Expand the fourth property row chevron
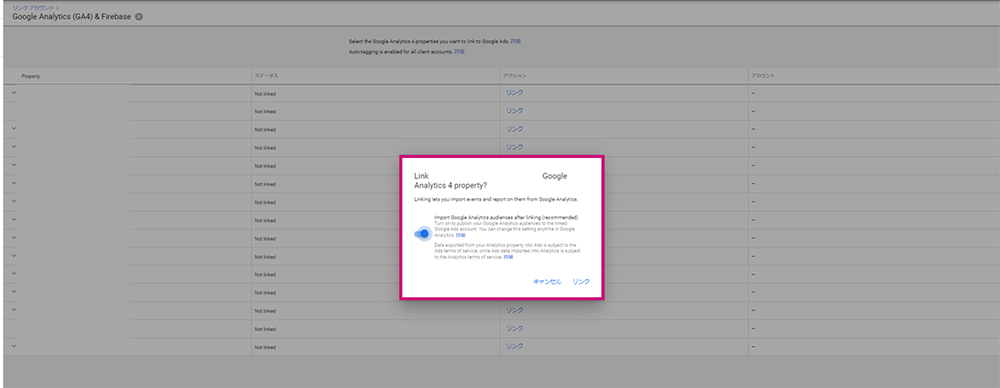 point(14,146)
